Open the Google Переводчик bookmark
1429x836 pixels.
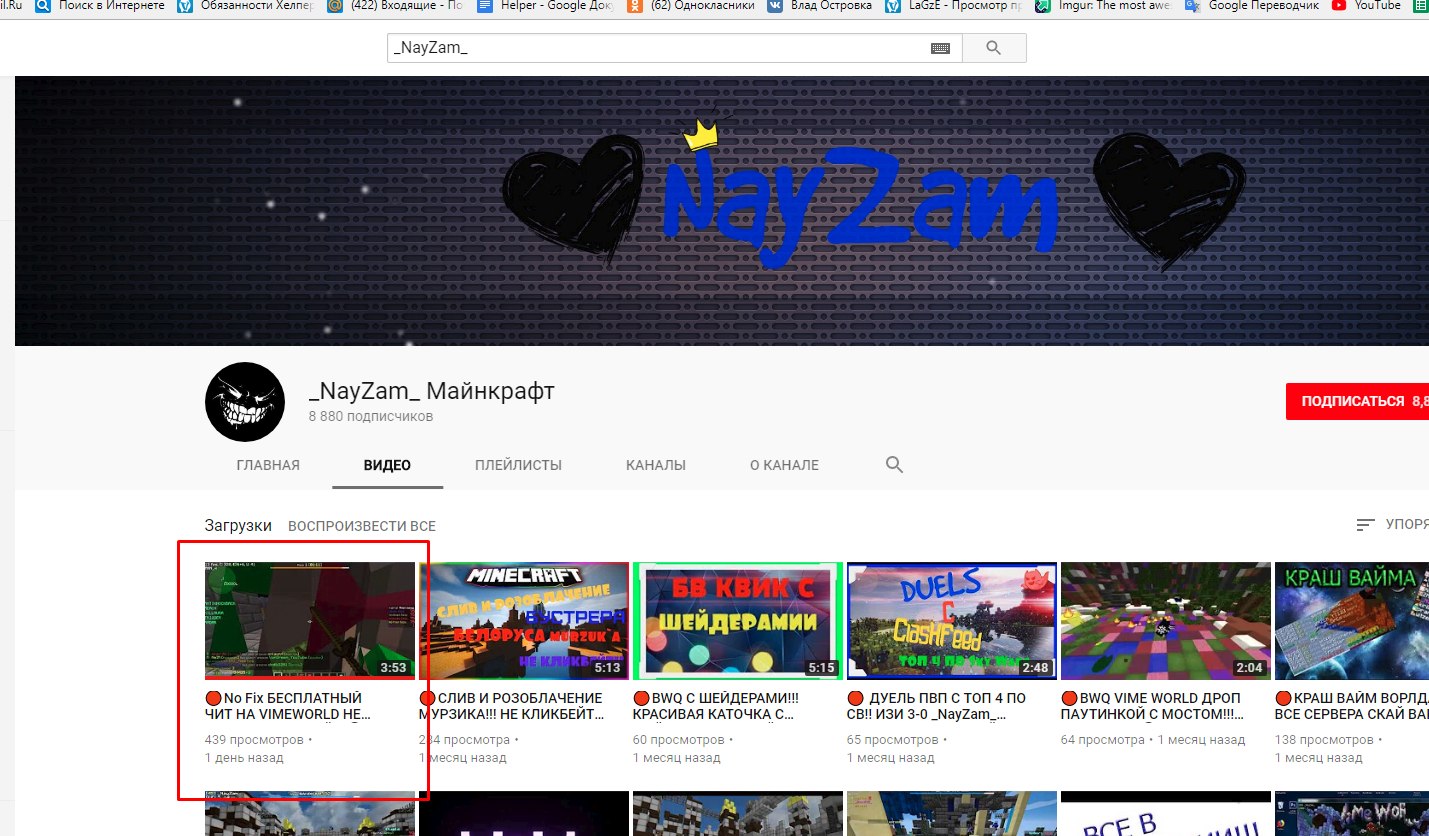point(1251,6)
